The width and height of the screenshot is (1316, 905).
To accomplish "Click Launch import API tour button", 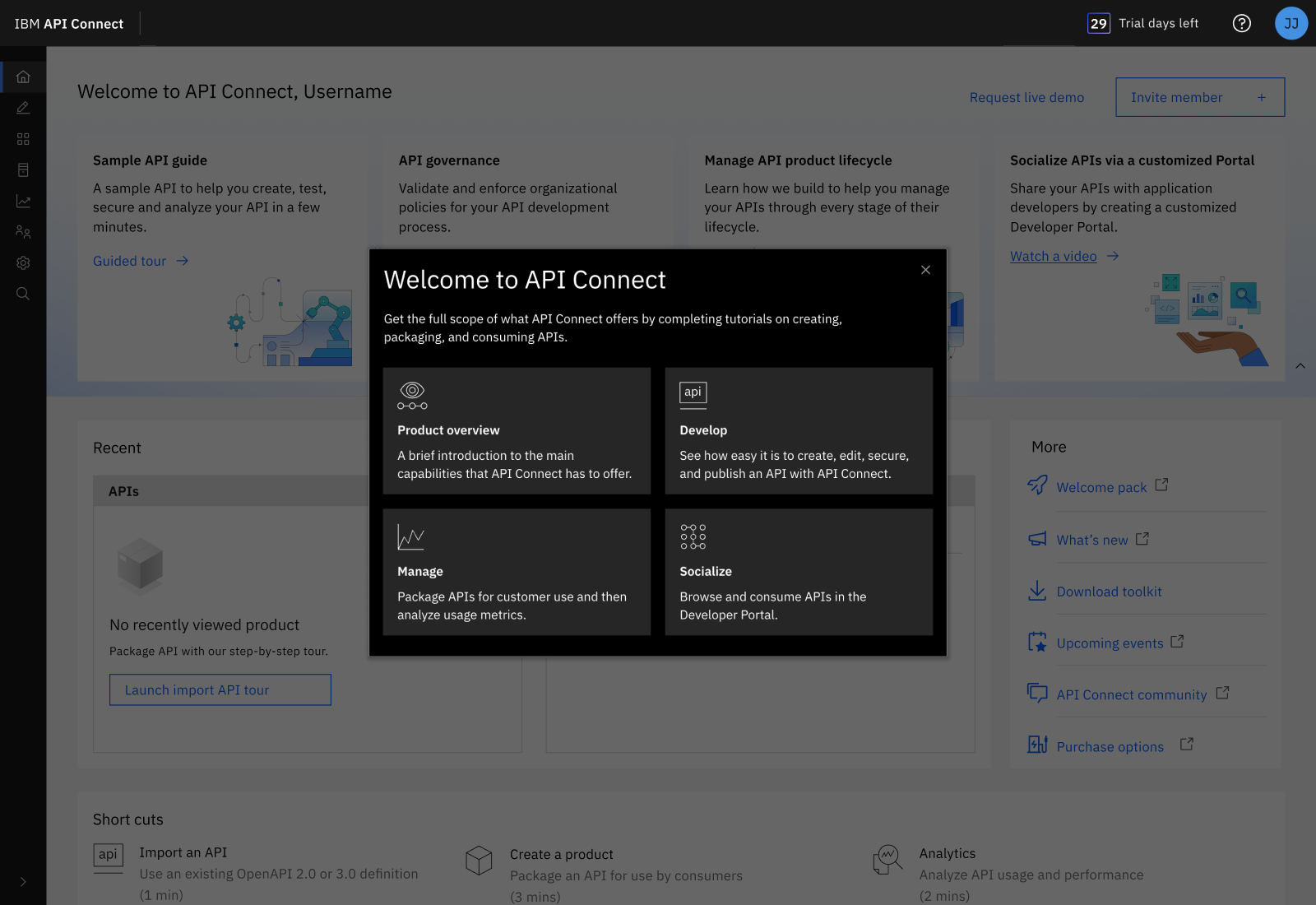I will [220, 689].
